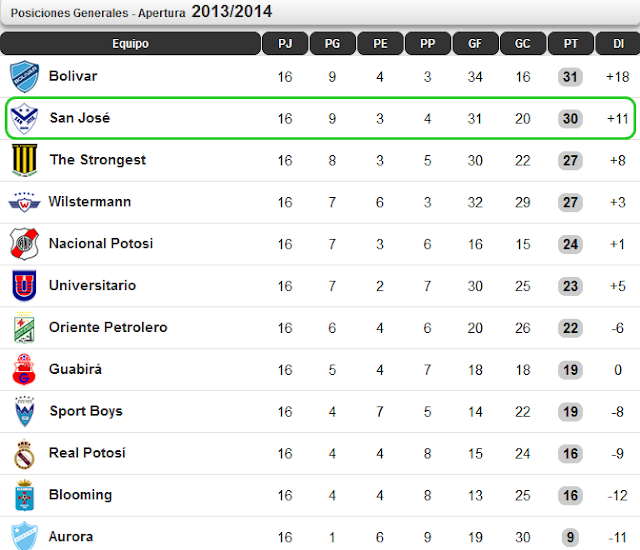Open the Wilstermann team name
The height and width of the screenshot is (550, 640).
pos(90,202)
